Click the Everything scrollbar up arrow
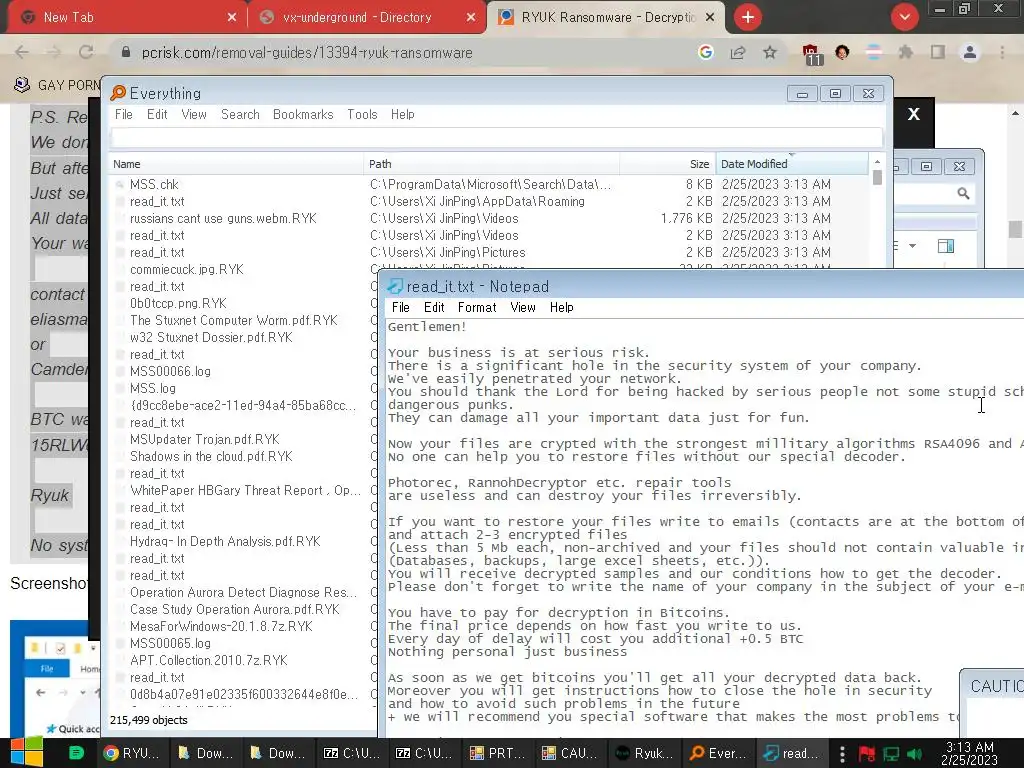 (877, 161)
